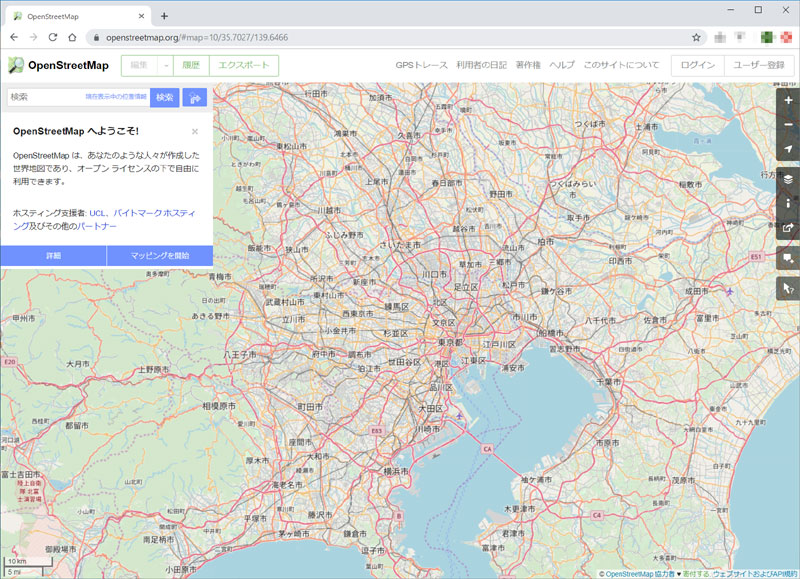The image size is (800, 579).
Task: Click the blue 検索 search button
Action: click(164, 97)
